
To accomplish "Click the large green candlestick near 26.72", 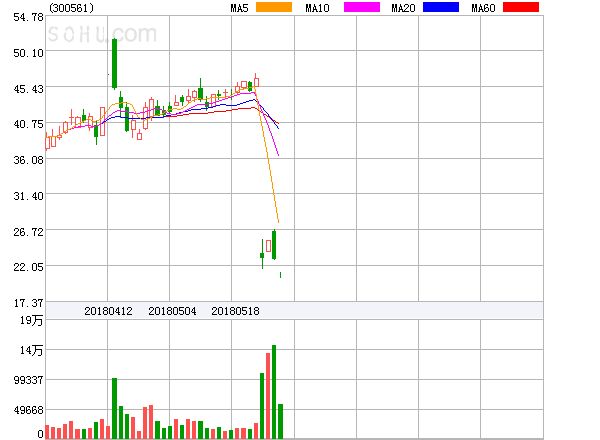I will click(274, 245).
